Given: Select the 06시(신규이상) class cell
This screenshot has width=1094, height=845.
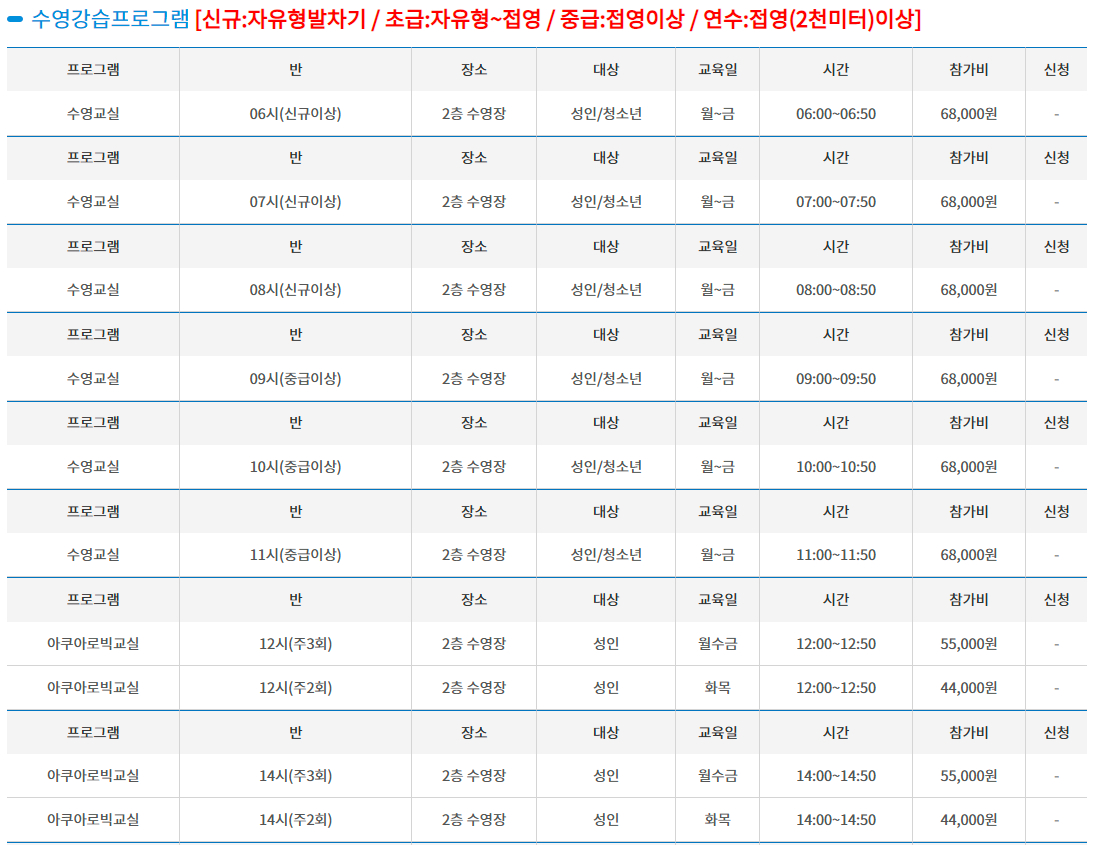Looking at the screenshot, I should 295,114.
